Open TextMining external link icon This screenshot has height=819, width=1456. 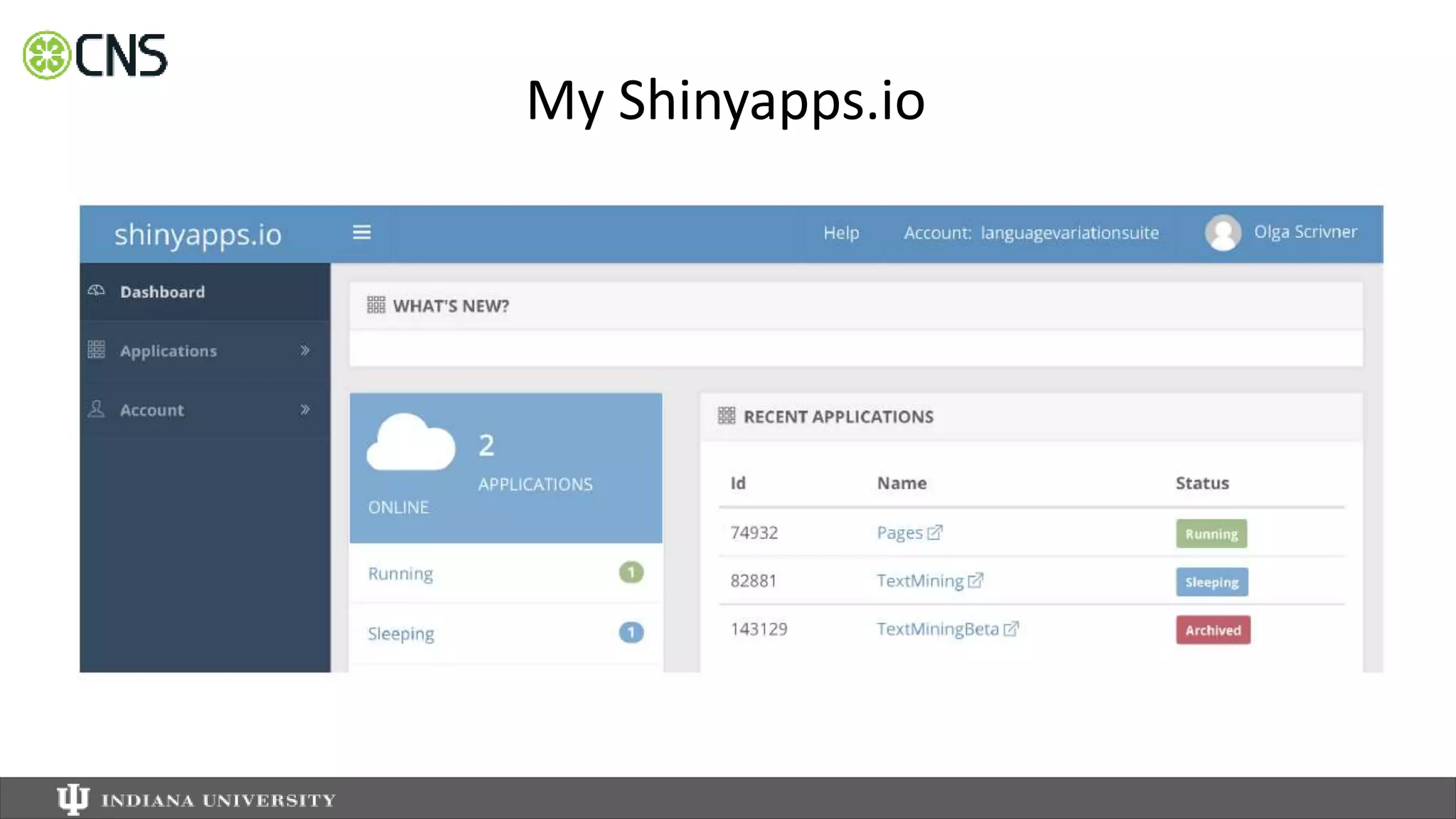(x=975, y=580)
